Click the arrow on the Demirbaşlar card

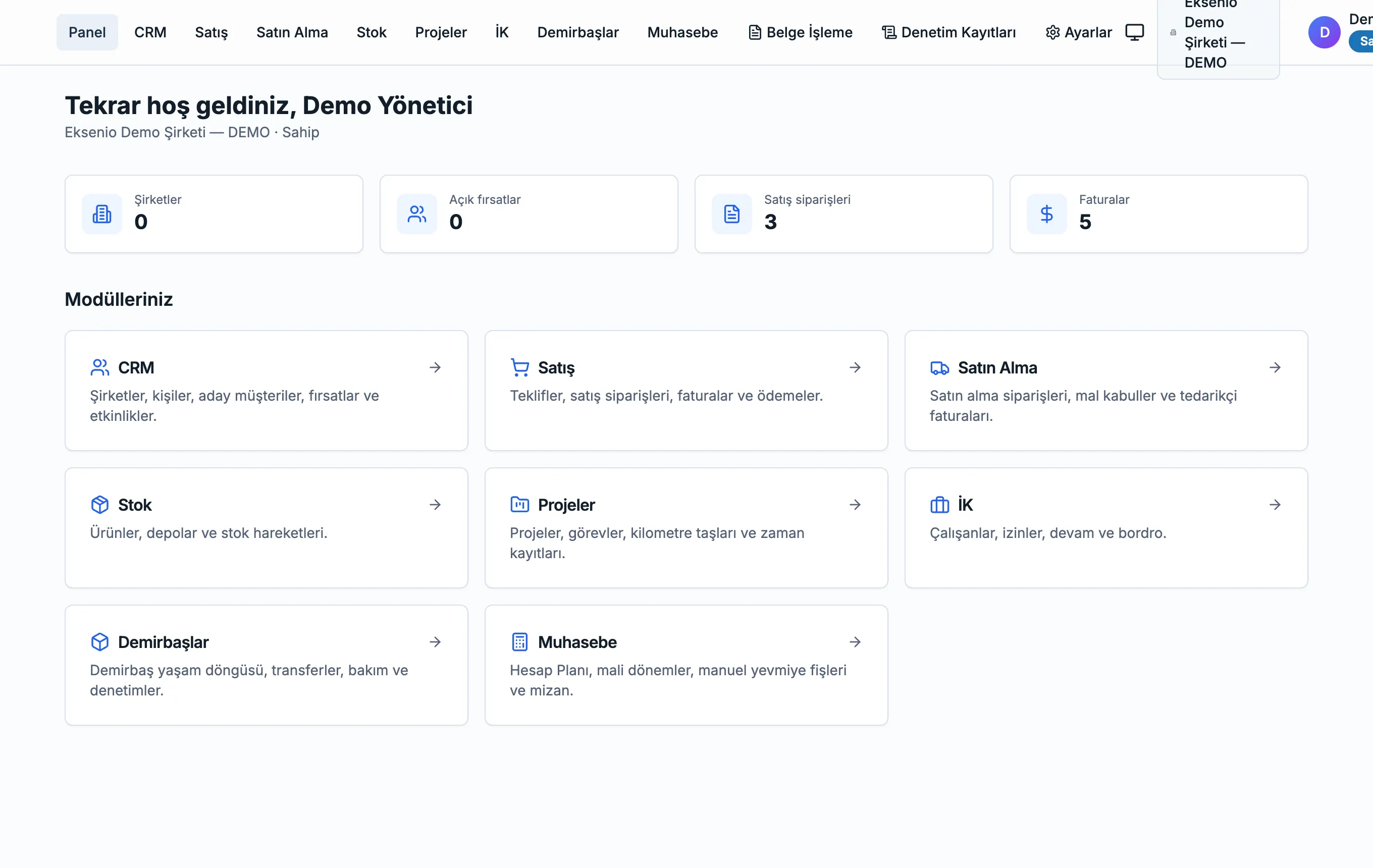pos(435,642)
